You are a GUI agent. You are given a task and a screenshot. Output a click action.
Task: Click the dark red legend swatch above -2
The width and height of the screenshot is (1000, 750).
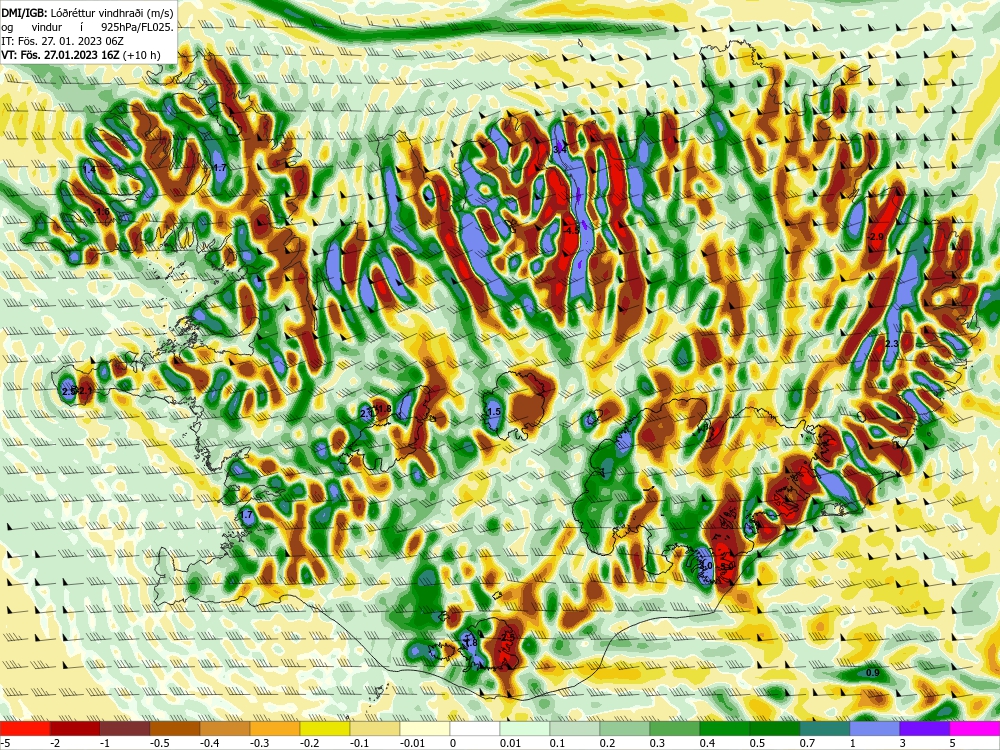pos(75,728)
